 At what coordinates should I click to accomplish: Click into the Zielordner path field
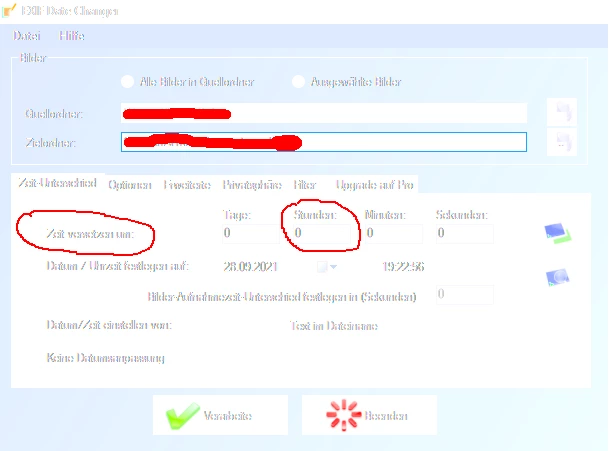coord(324,142)
